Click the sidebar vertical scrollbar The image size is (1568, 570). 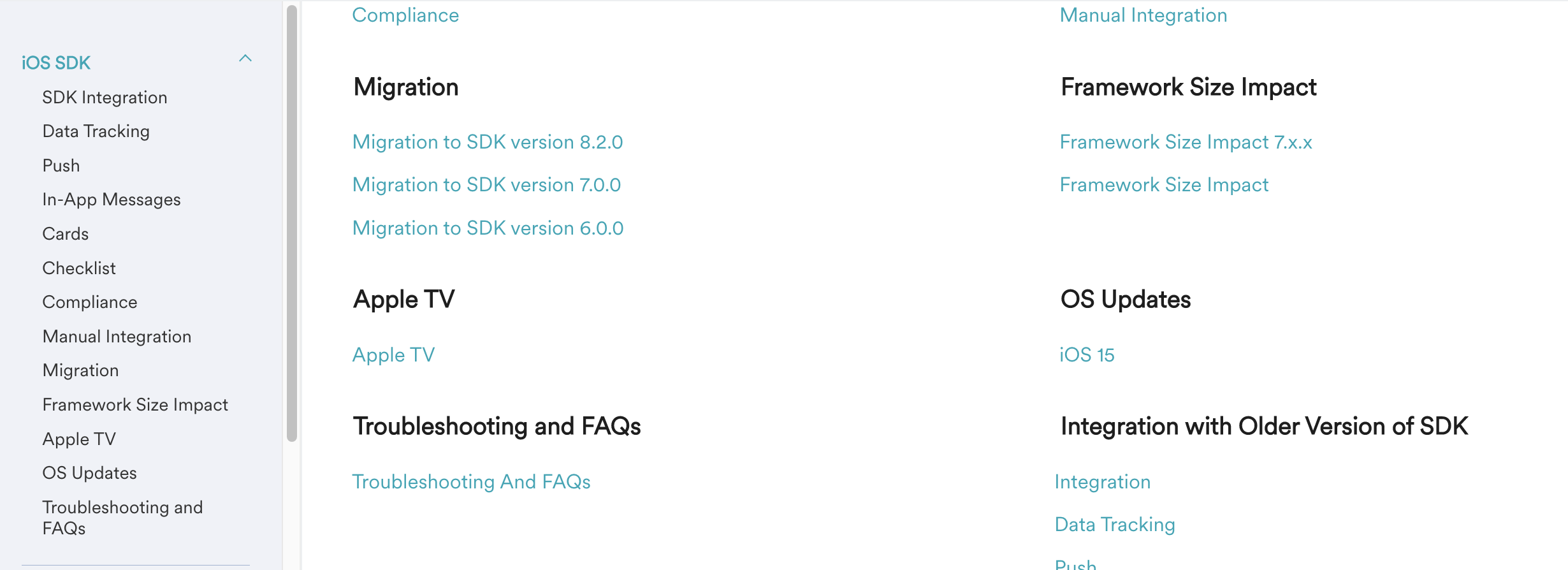pyautogui.click(x=292, y=223)
